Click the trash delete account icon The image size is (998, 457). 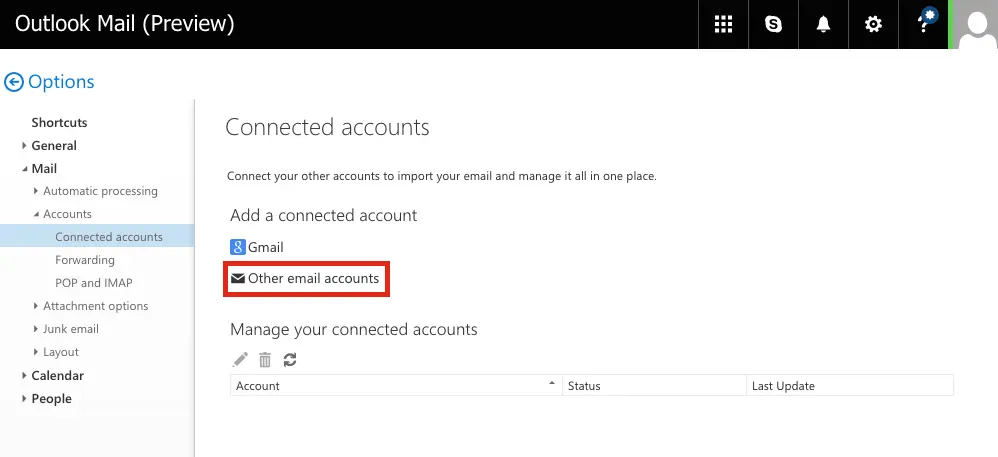click(x=265, y=360)
